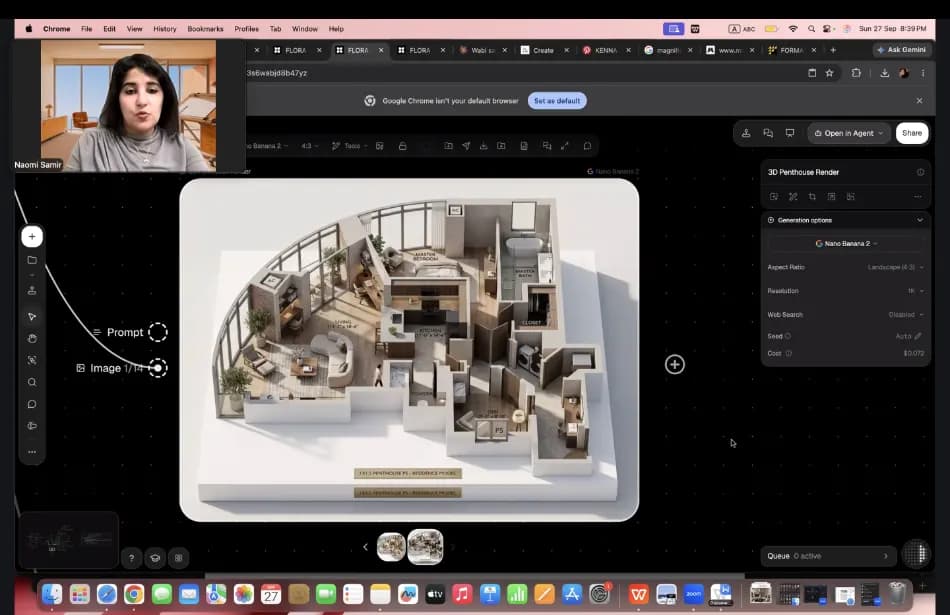Click the Share button
The image size is (950, 615).
click(912, 133)
